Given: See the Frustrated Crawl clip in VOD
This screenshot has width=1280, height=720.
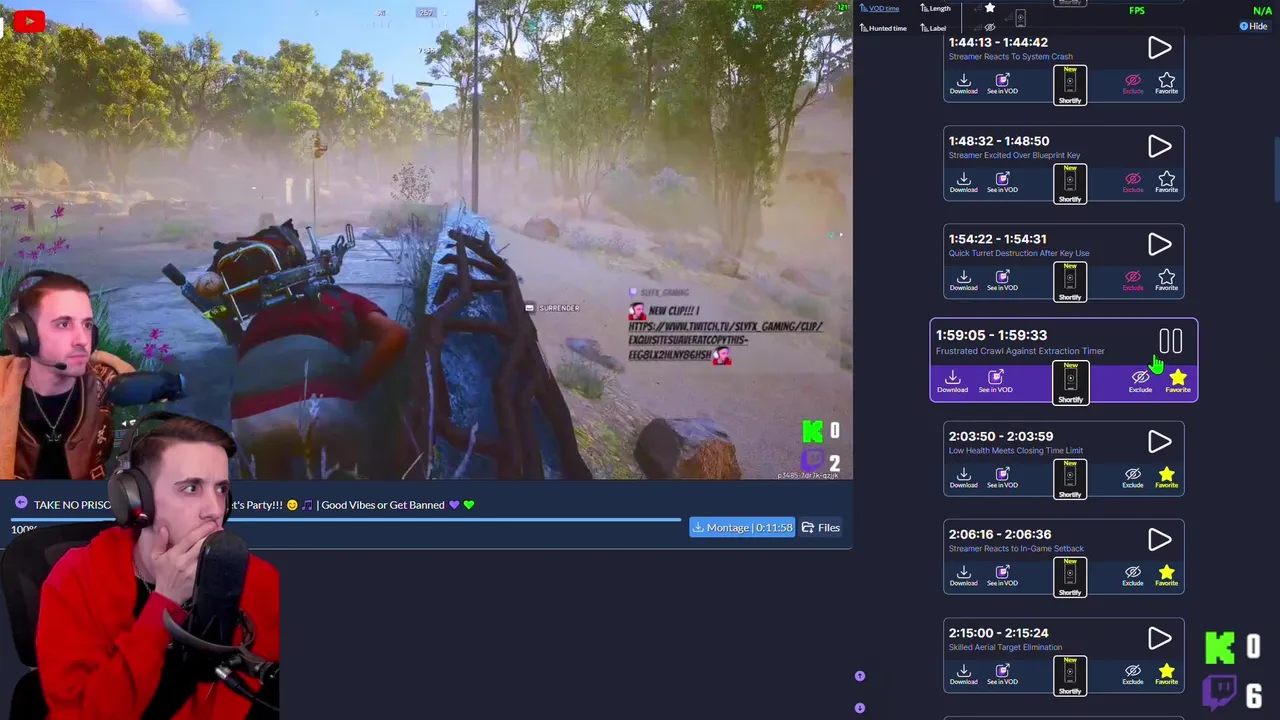Looking at the screenshot, I should point(995,381).
